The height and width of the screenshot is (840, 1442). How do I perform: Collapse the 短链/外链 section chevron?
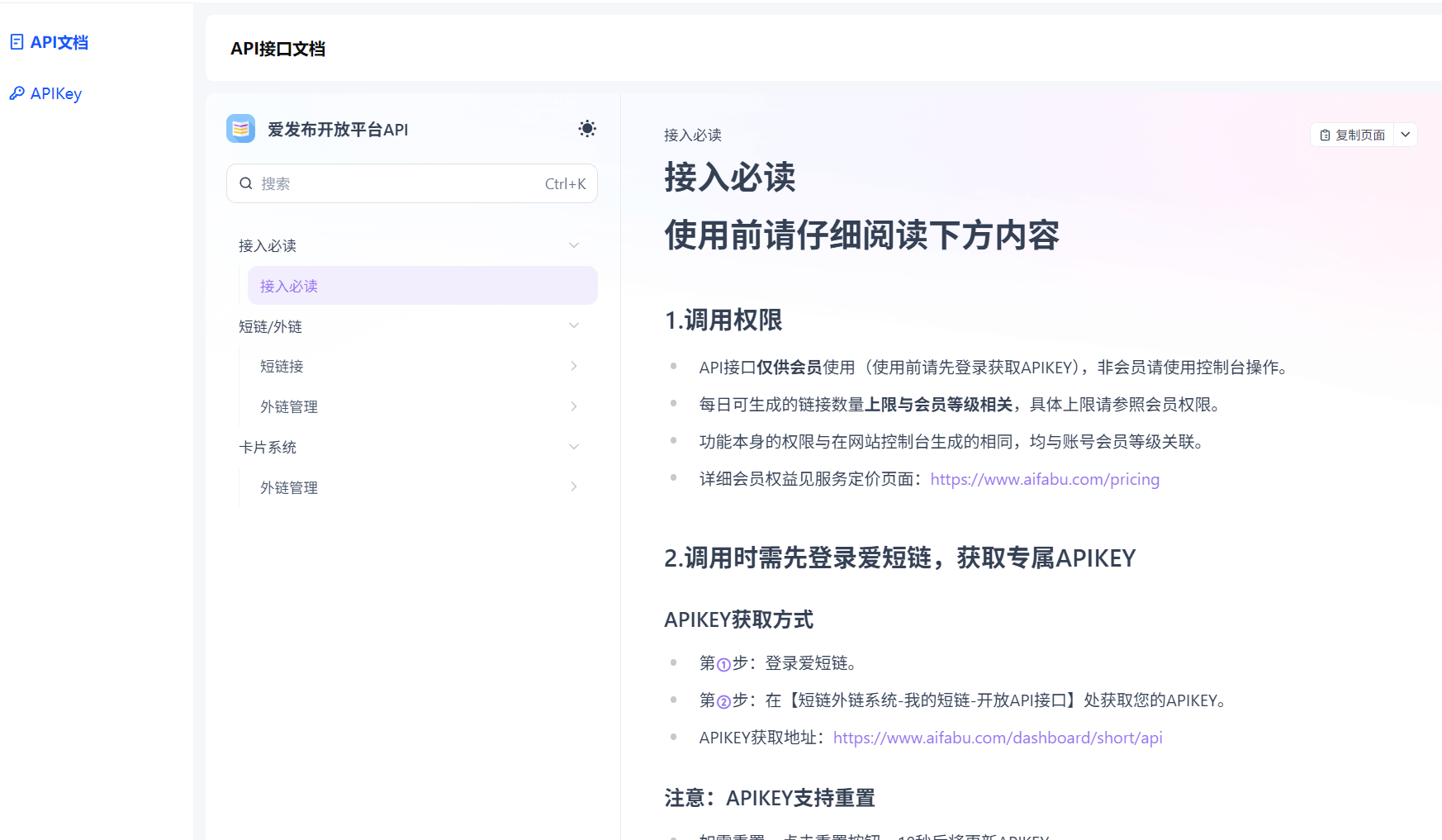click(x=574, y=326)
